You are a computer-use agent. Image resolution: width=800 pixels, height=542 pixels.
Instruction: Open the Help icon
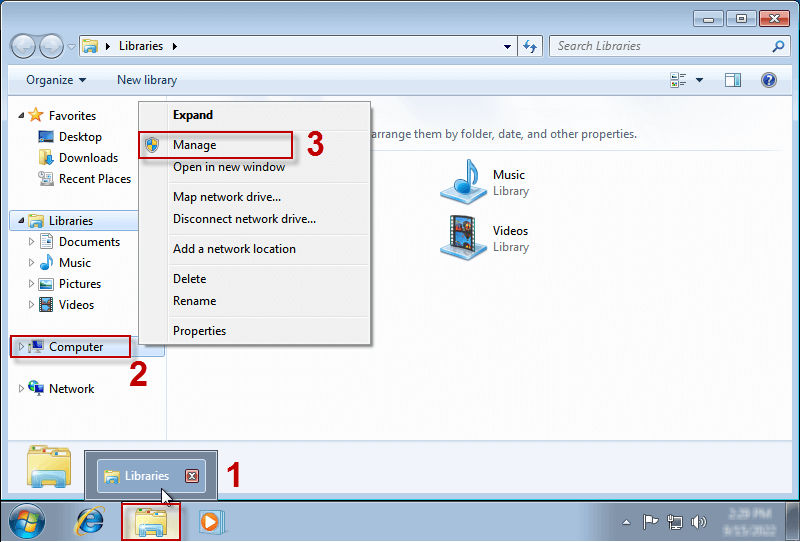[x=769, y=80]
